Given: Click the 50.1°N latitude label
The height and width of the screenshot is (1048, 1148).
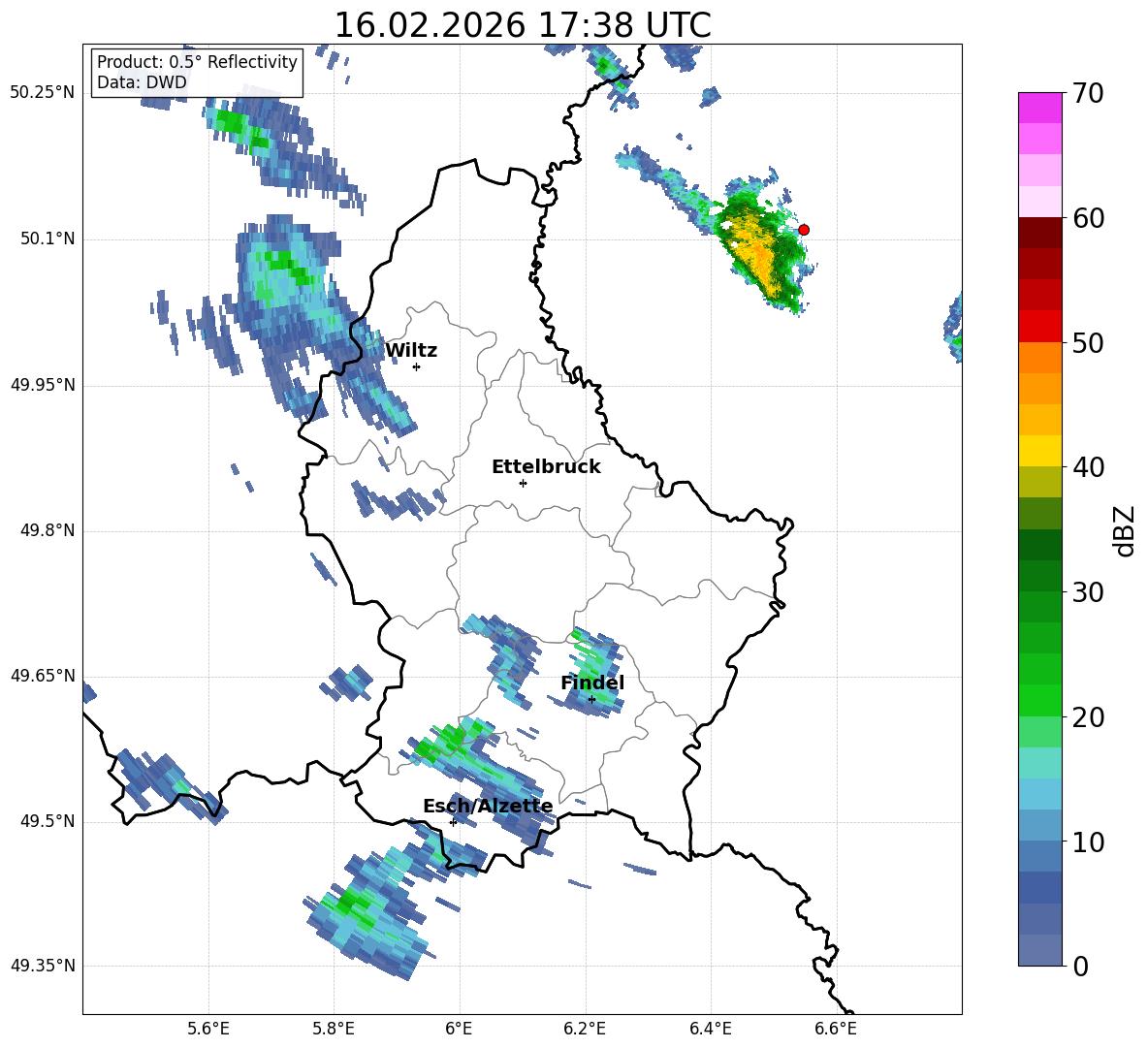Looking at the screenshot, I should 47,238.
